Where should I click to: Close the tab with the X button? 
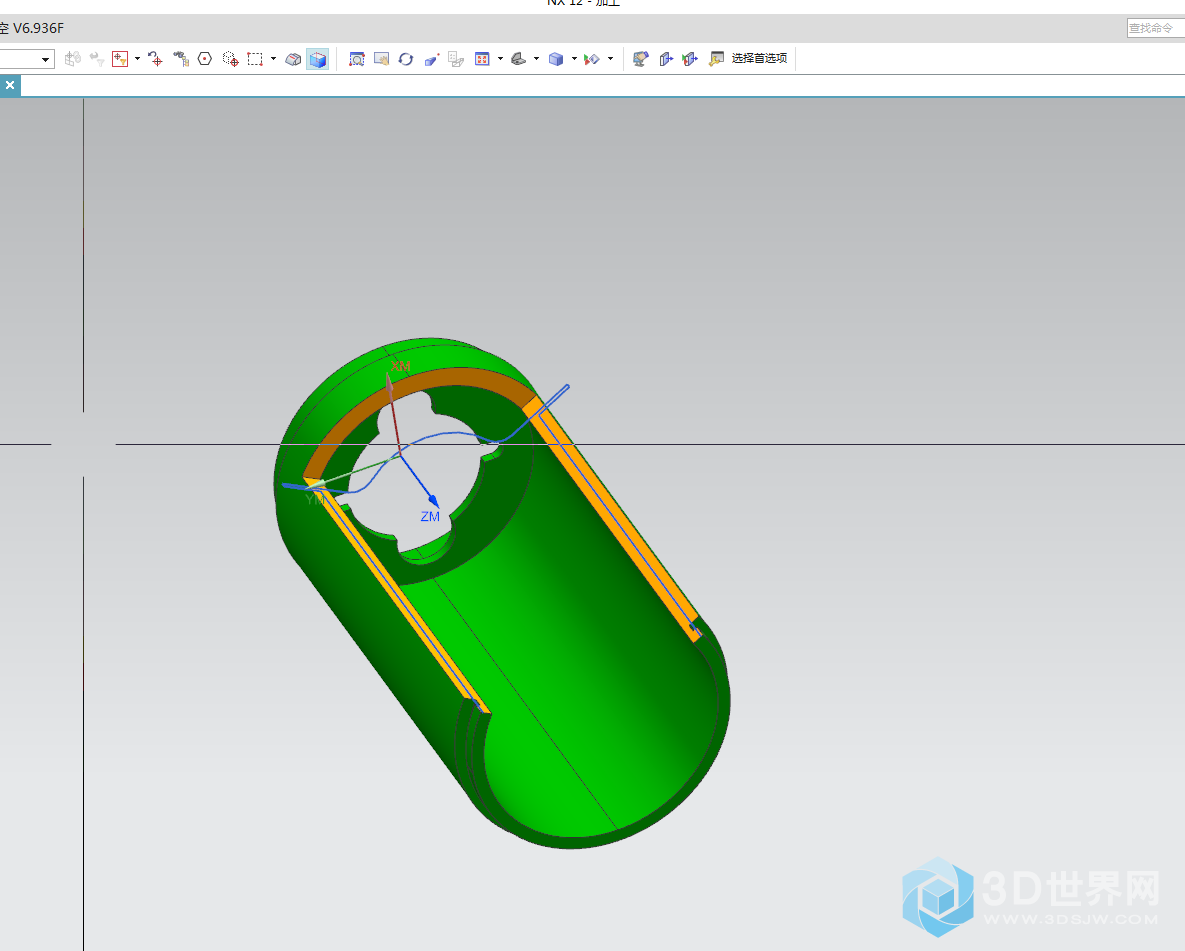10,86
